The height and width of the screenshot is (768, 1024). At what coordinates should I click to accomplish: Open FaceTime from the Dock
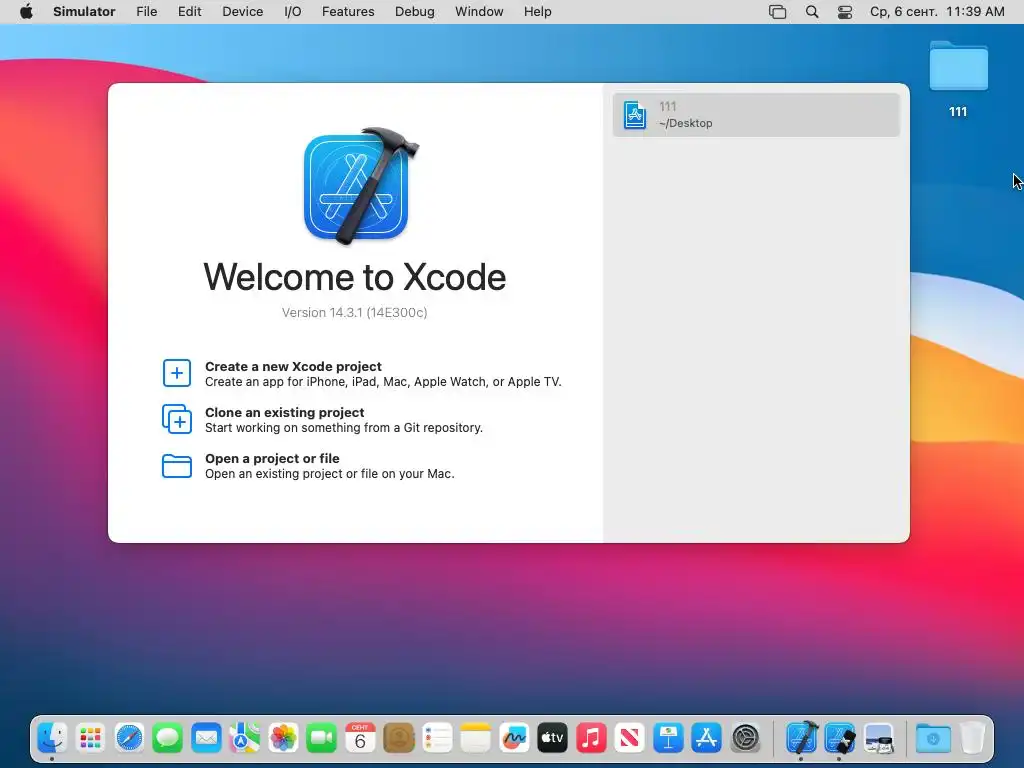pos(322,739)
